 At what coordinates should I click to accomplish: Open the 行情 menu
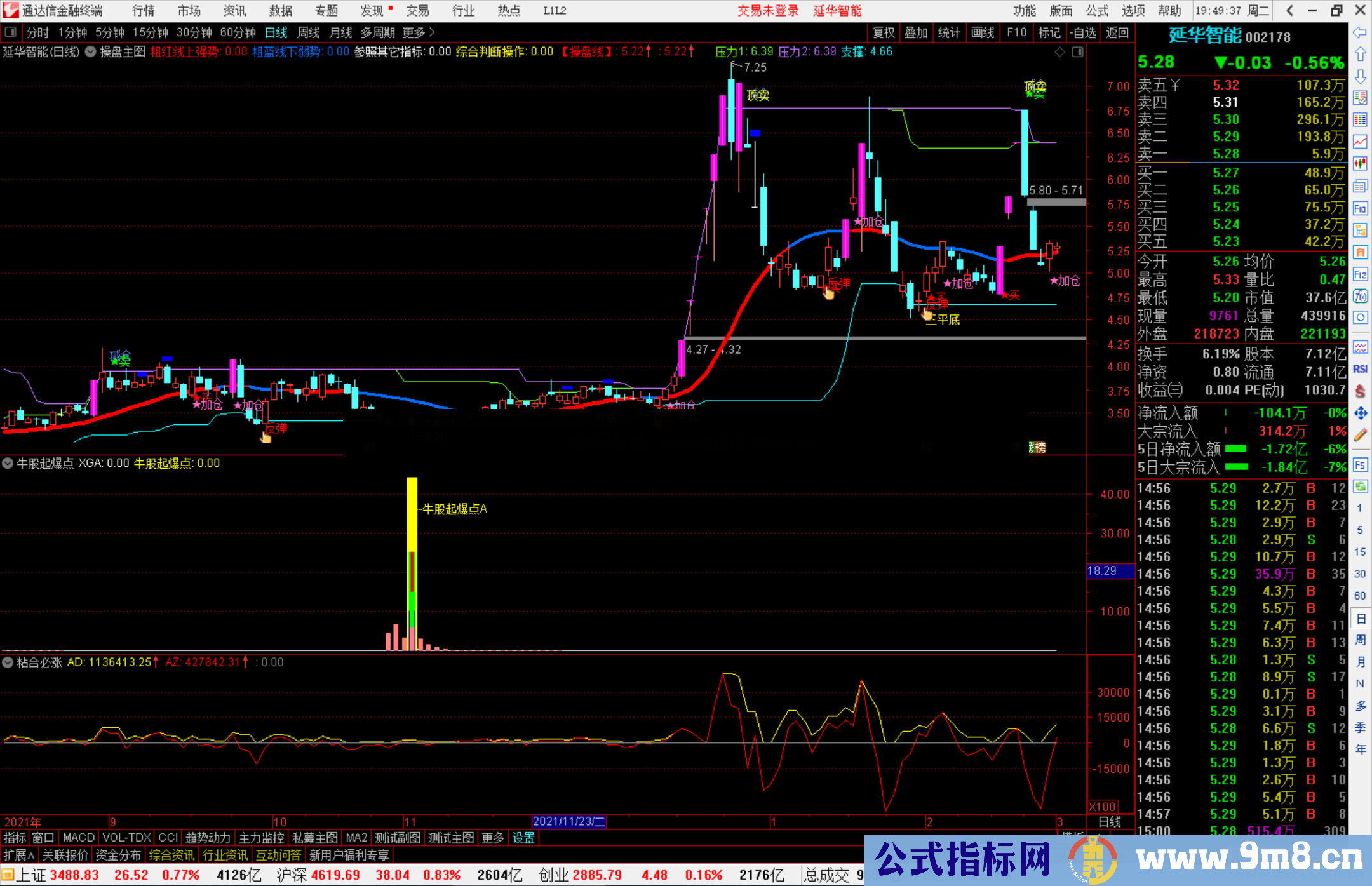(144, 11)
